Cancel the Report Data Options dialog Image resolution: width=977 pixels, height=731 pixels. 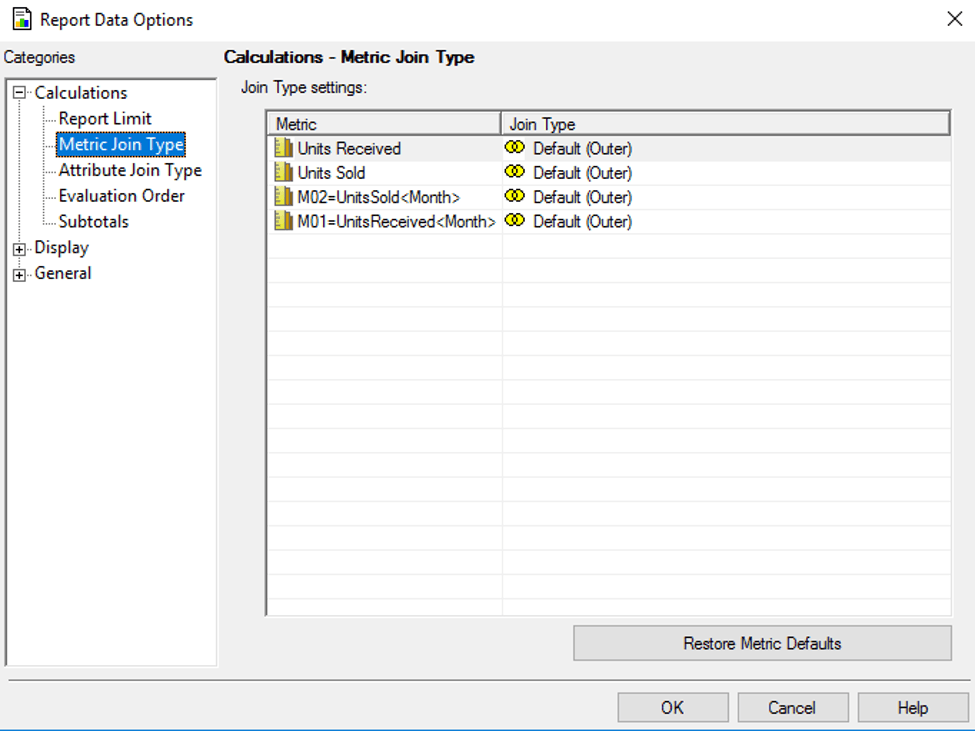pos(792,708)
